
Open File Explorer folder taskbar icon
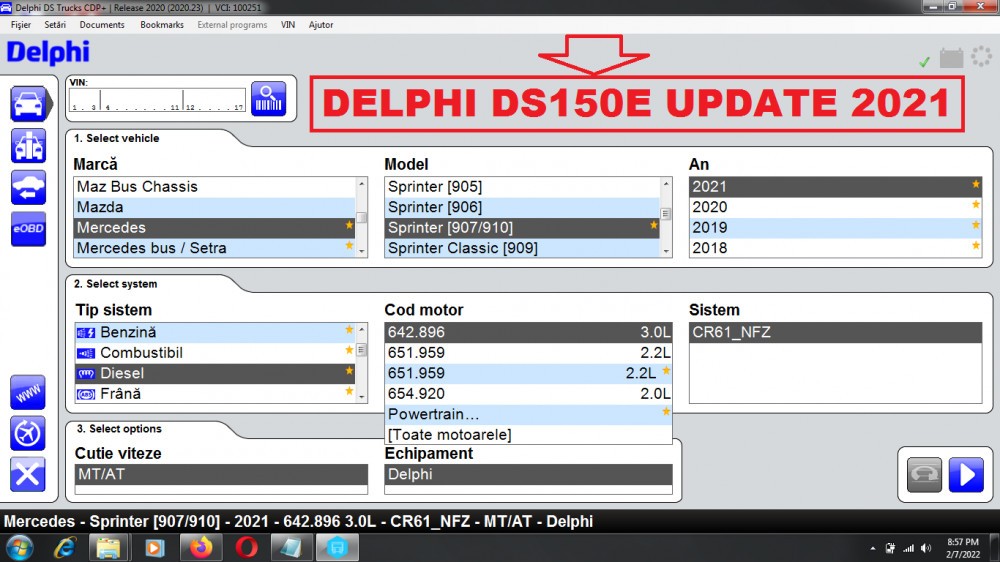coord(109,548)
